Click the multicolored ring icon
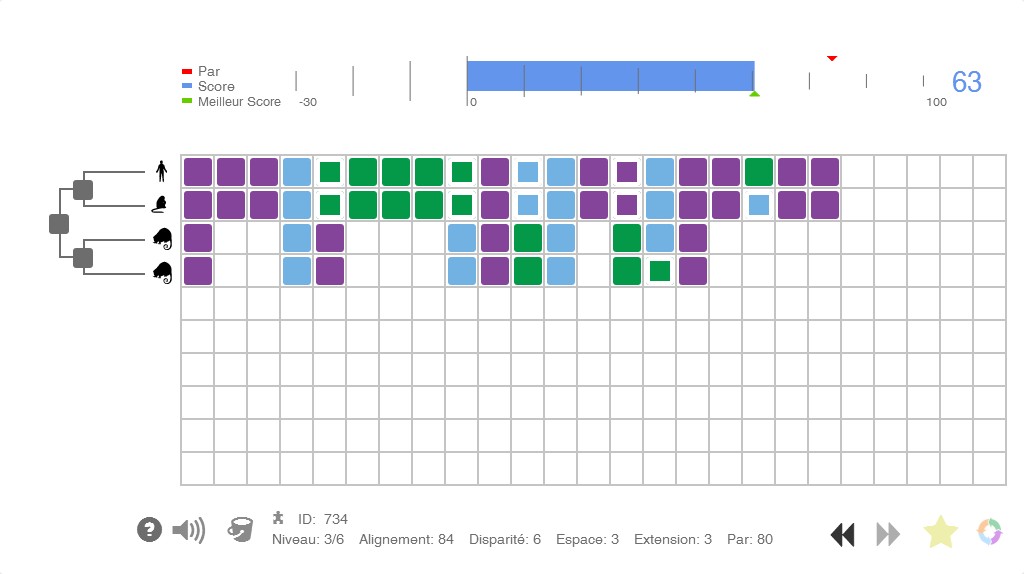The height and width of the screenshot is (574, 1024). click(990, 532)
